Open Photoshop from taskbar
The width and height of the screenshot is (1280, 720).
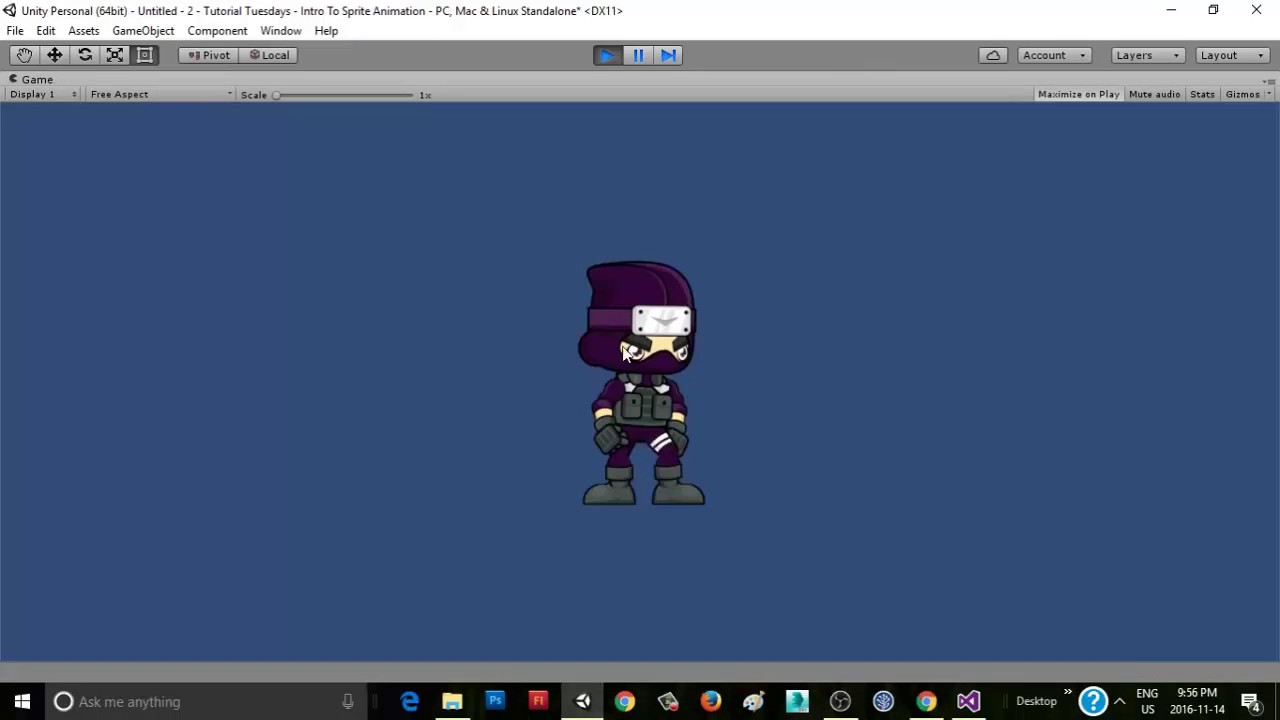click(x=495, y=701)
